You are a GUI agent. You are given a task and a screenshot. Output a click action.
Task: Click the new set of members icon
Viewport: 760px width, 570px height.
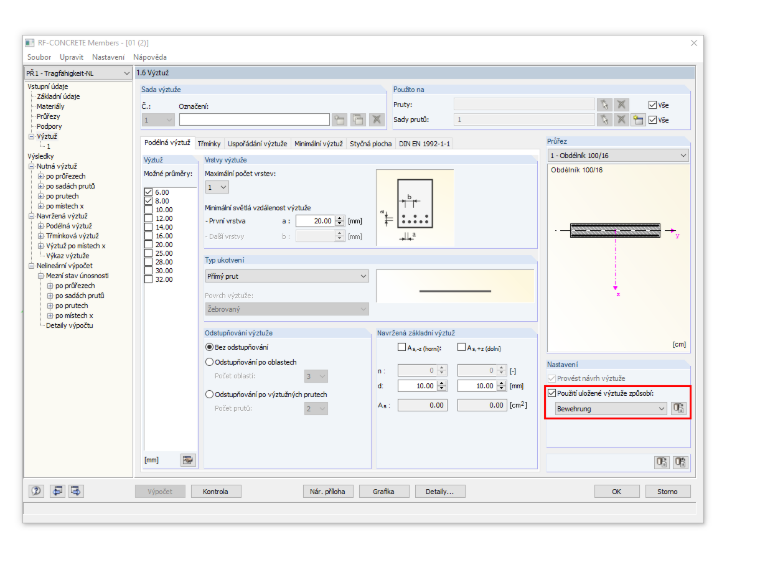pos(638,120)
